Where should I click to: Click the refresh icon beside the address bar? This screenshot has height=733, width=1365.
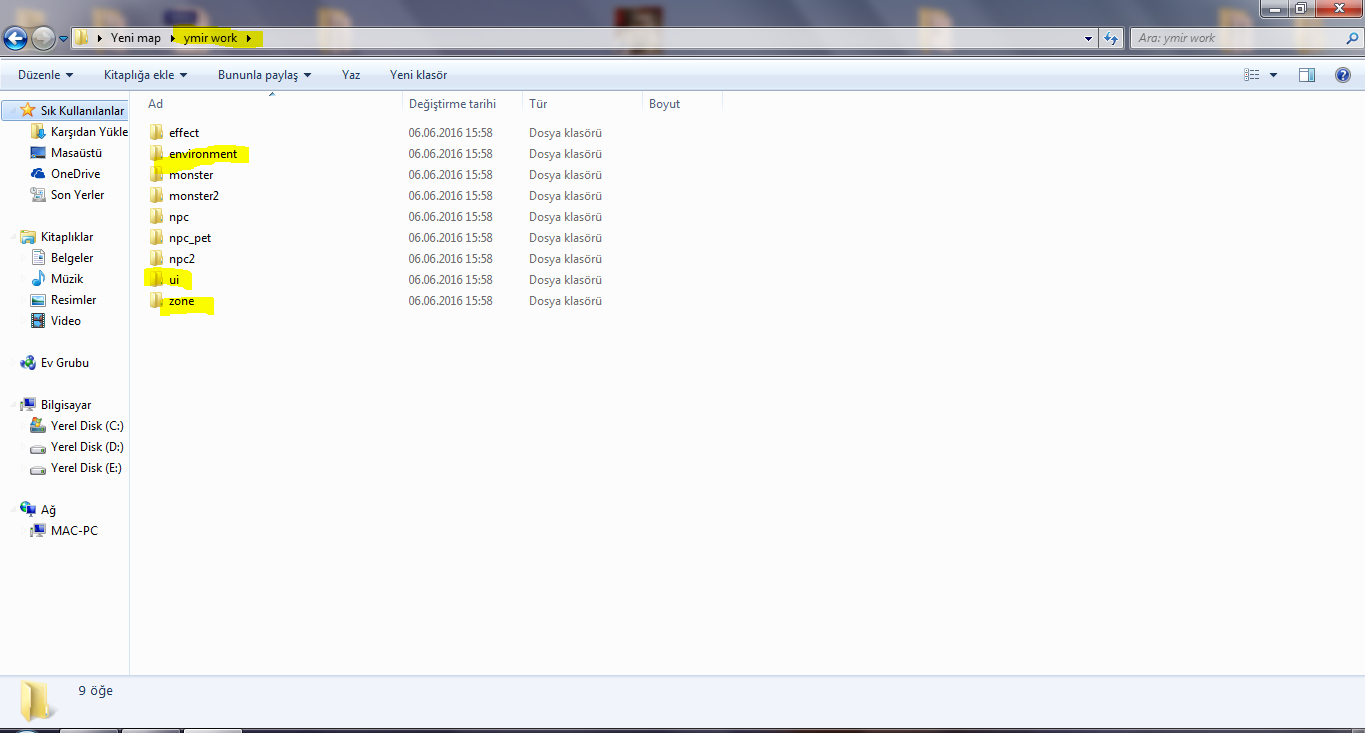click(1112, 38)
